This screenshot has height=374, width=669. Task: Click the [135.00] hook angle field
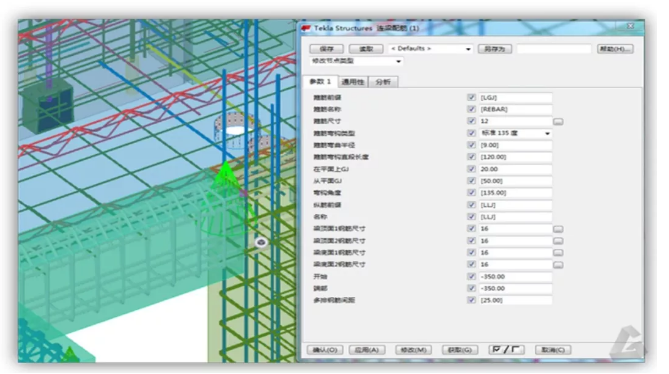515,193
